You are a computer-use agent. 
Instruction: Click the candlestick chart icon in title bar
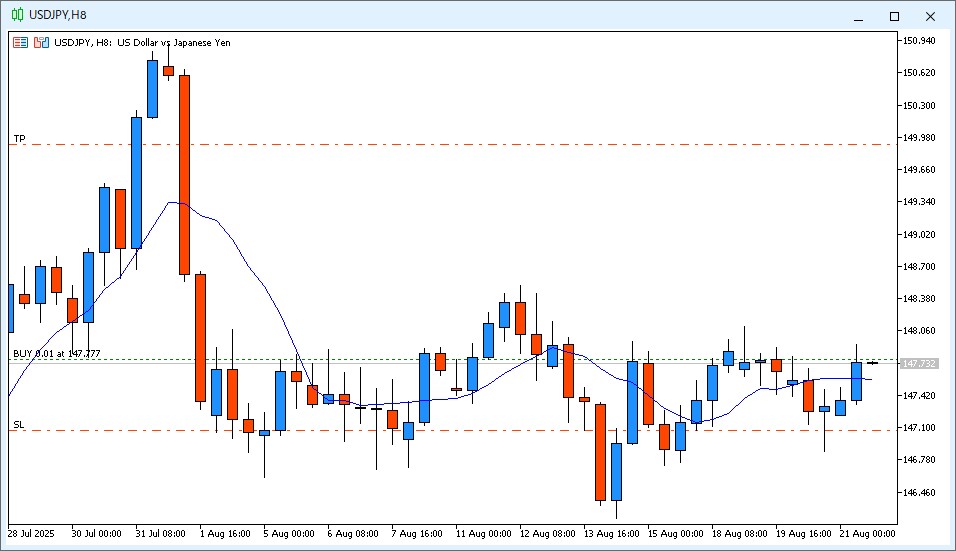pyautogui.click(x=17, y=15)
